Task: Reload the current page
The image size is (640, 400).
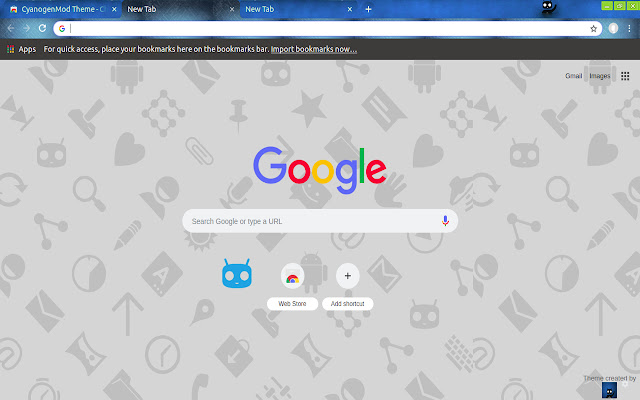Action: pos(42,28)
